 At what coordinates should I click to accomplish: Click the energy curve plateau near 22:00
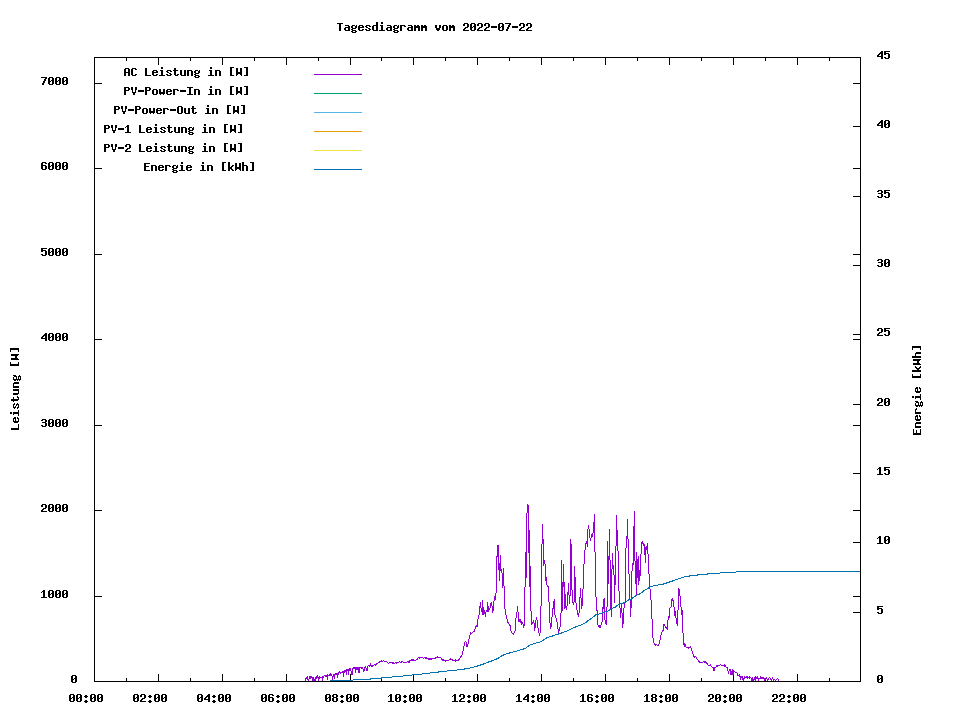point(790,571)
